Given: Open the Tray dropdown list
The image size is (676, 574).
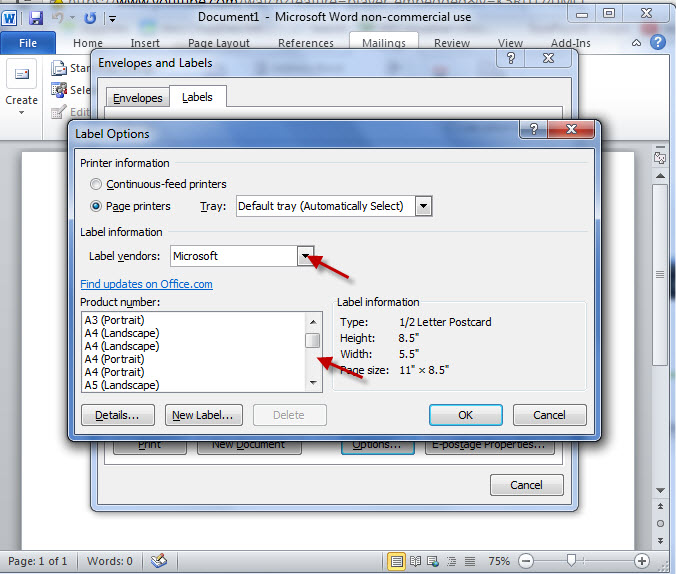Looking at the screenshot, I should [423, 206].
